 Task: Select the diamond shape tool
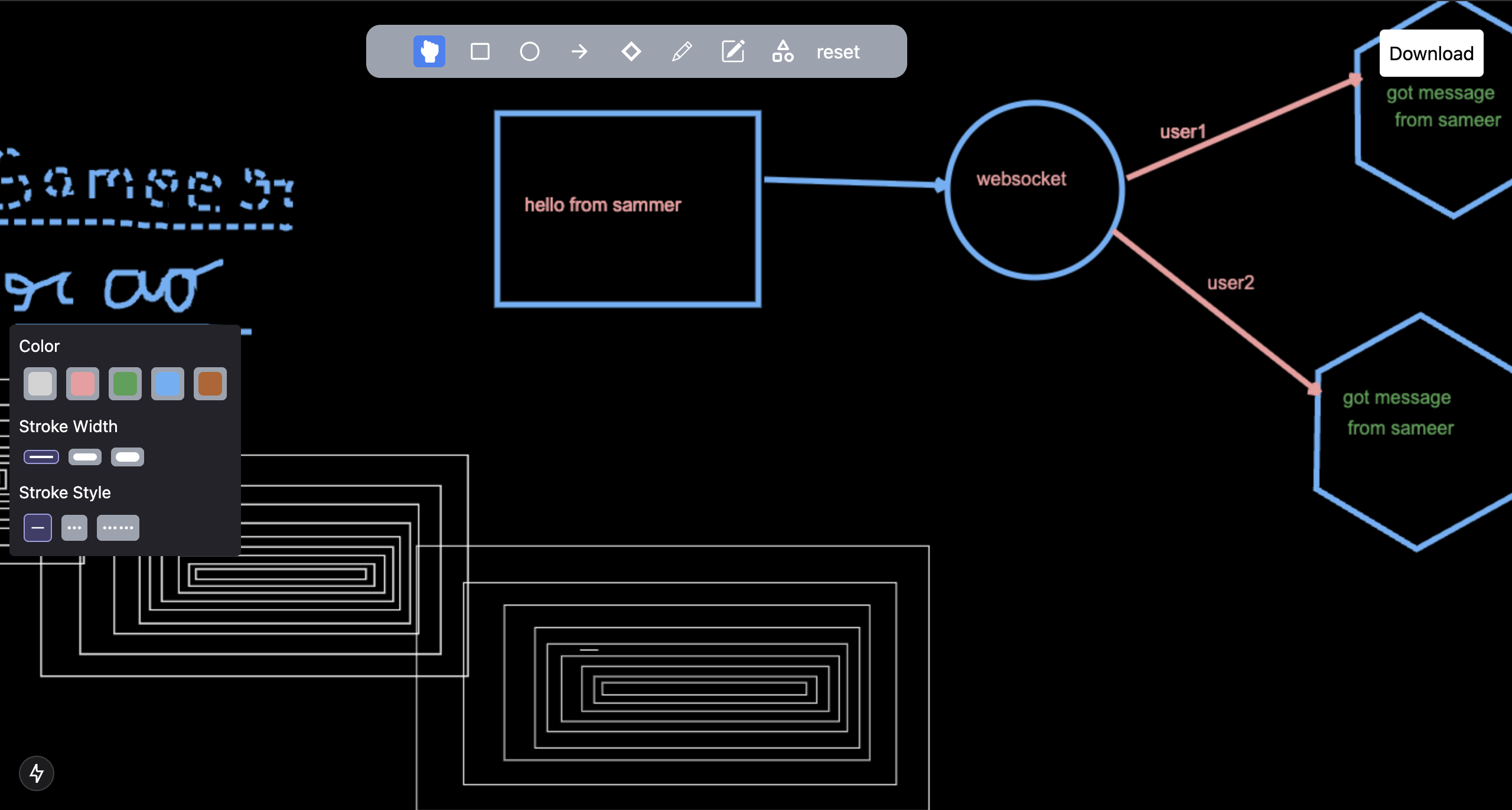631,51
